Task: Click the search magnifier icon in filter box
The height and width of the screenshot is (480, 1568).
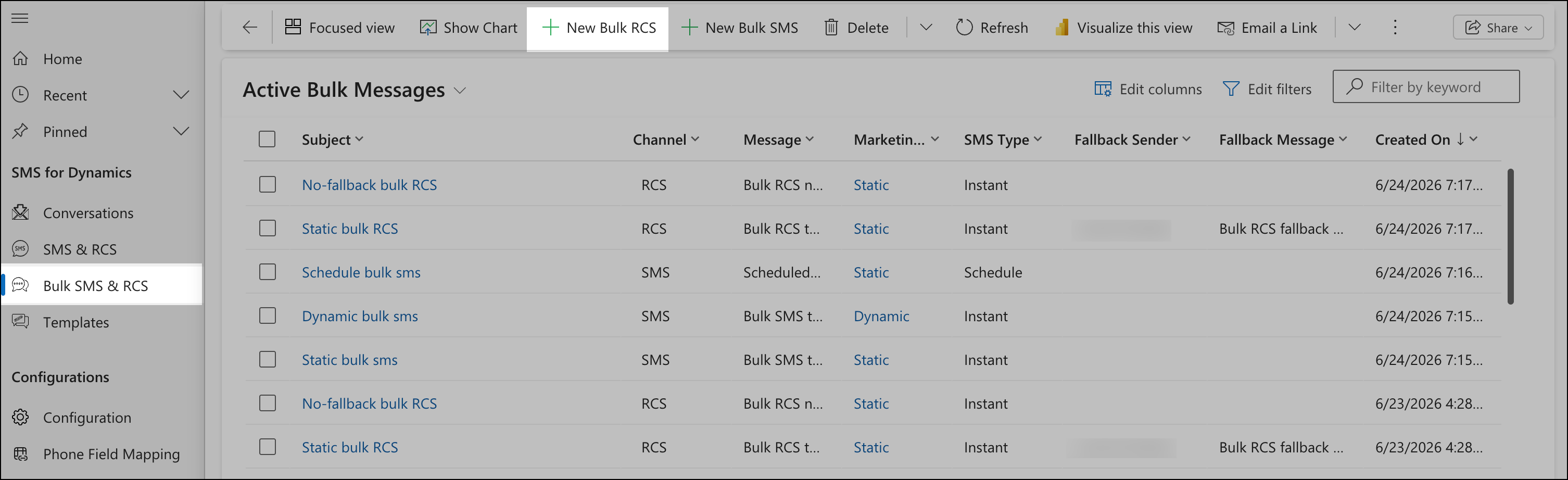Action: [x=1355, y=86]
